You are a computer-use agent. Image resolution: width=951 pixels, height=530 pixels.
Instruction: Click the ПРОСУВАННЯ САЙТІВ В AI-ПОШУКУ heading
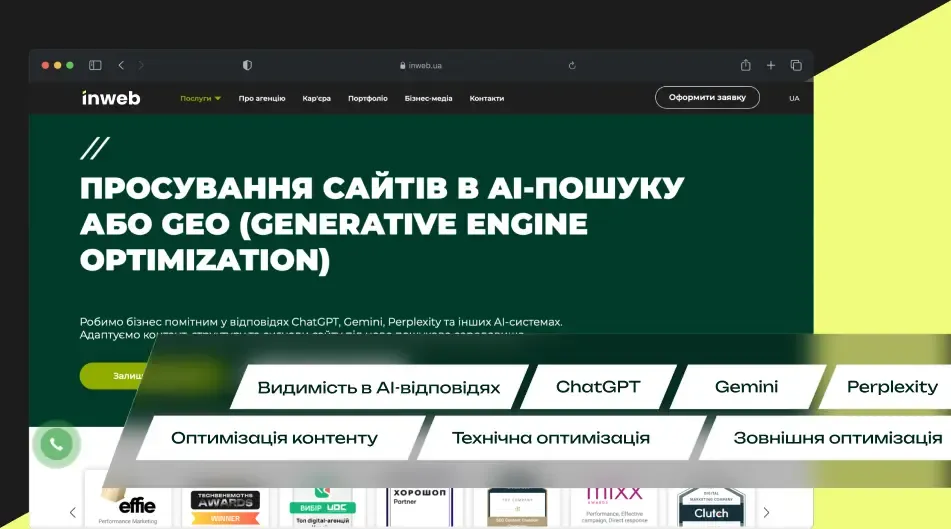(x=382, y=187)
